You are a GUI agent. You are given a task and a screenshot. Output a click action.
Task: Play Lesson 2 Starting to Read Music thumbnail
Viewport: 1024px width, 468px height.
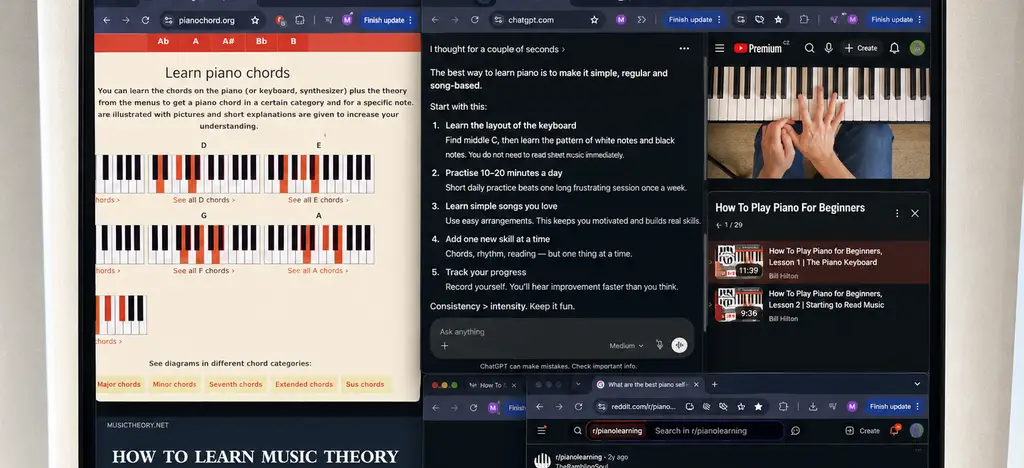point(739,305)
